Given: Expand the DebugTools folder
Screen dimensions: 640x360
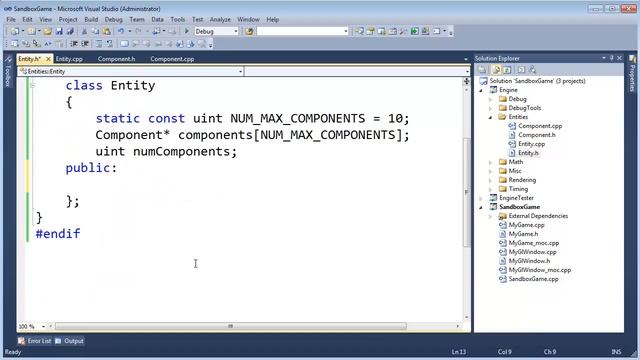Looking at the screenshot, I should pos(491,108).
